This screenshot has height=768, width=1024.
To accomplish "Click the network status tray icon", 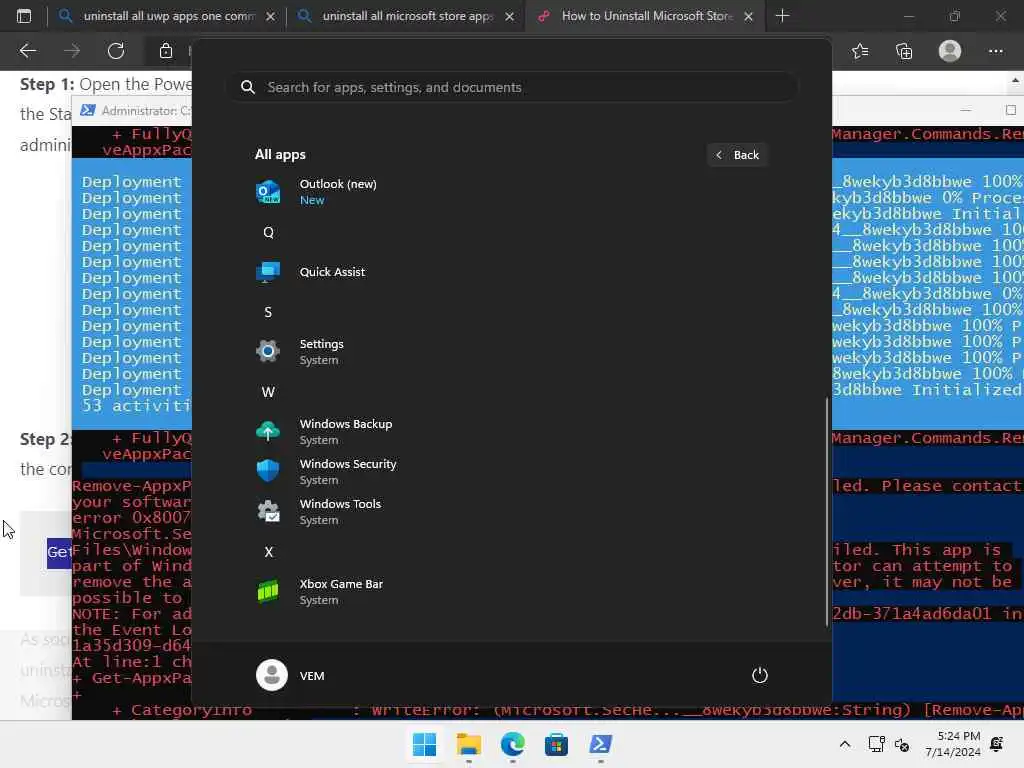I will click(876, 744).
